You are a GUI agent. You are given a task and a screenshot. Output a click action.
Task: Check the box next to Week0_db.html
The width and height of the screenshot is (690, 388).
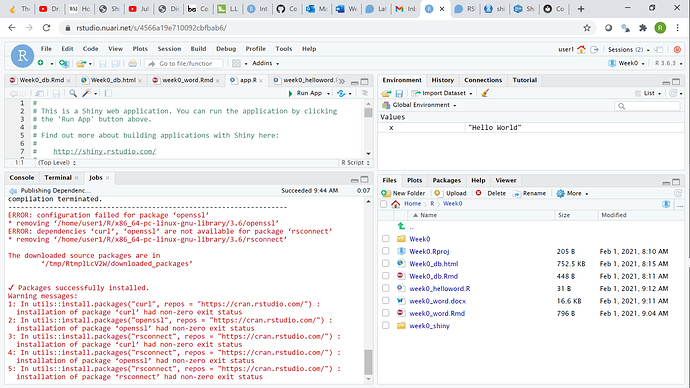[385, 264]
